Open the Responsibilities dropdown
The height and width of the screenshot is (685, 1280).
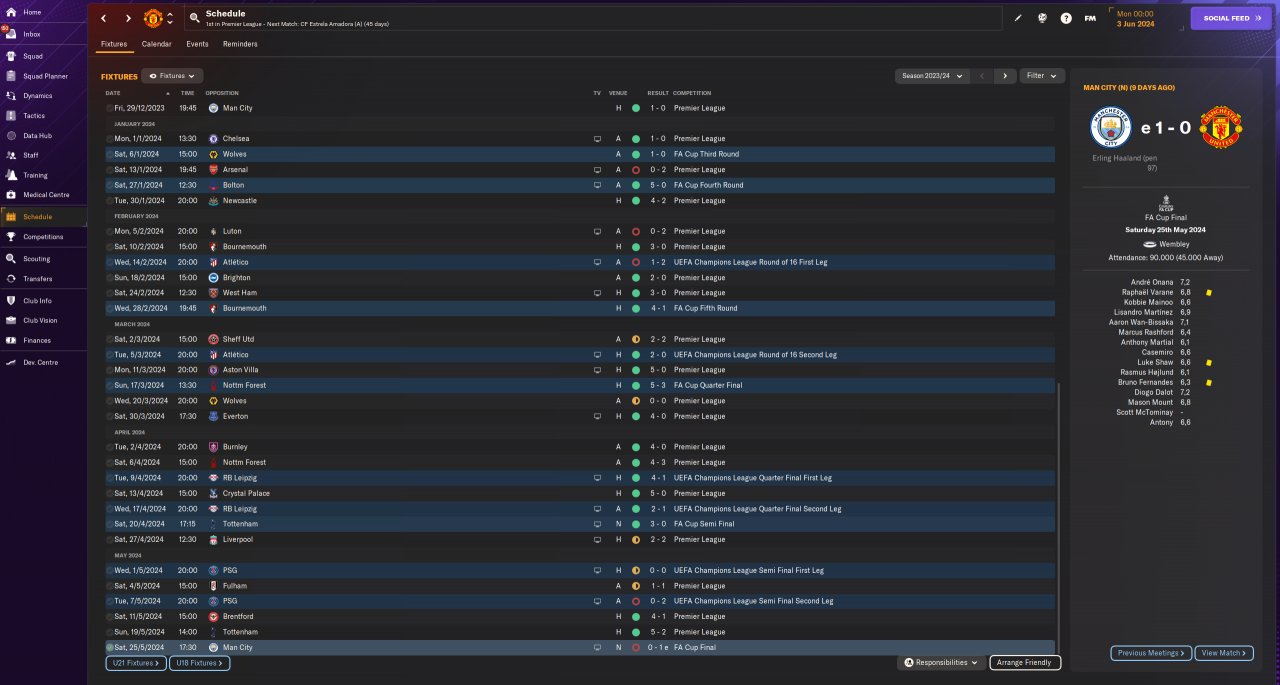click(941, 662)
